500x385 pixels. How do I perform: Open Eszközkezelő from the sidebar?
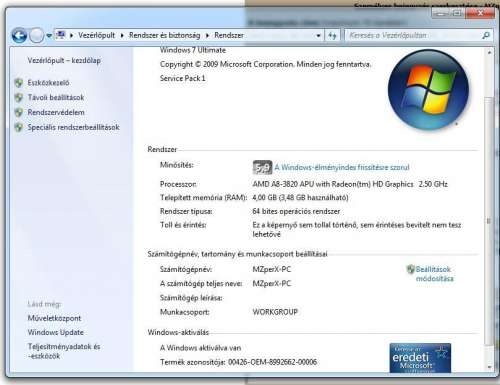point(48,83)
